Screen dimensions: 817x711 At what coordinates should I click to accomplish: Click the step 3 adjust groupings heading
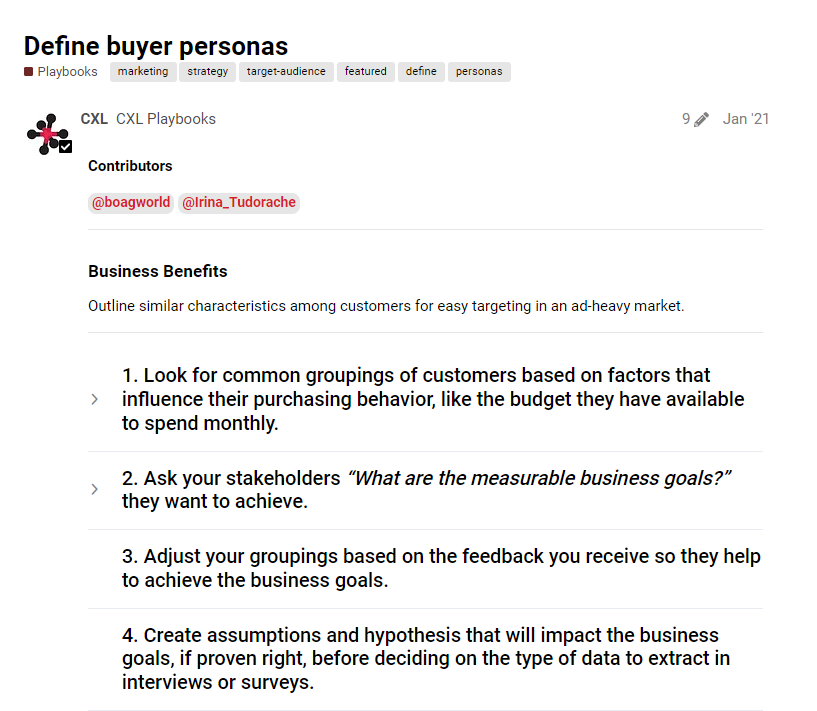(x=441, y=568)
